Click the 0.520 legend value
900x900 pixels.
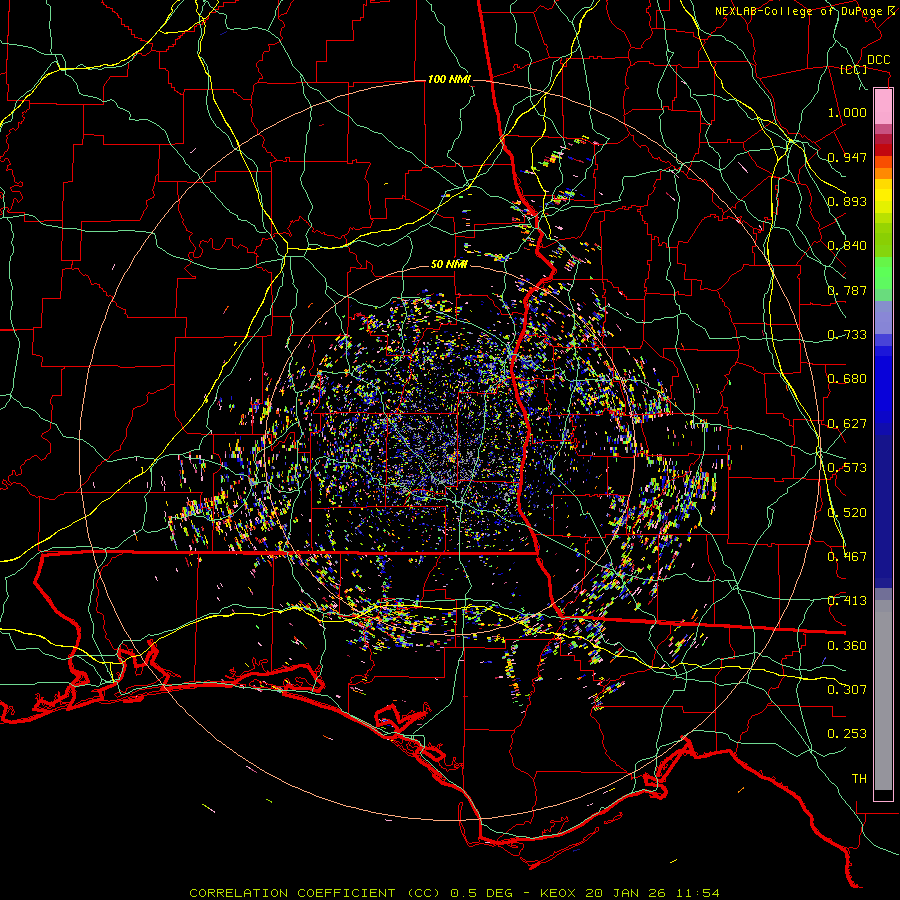[x=847, y=513]
